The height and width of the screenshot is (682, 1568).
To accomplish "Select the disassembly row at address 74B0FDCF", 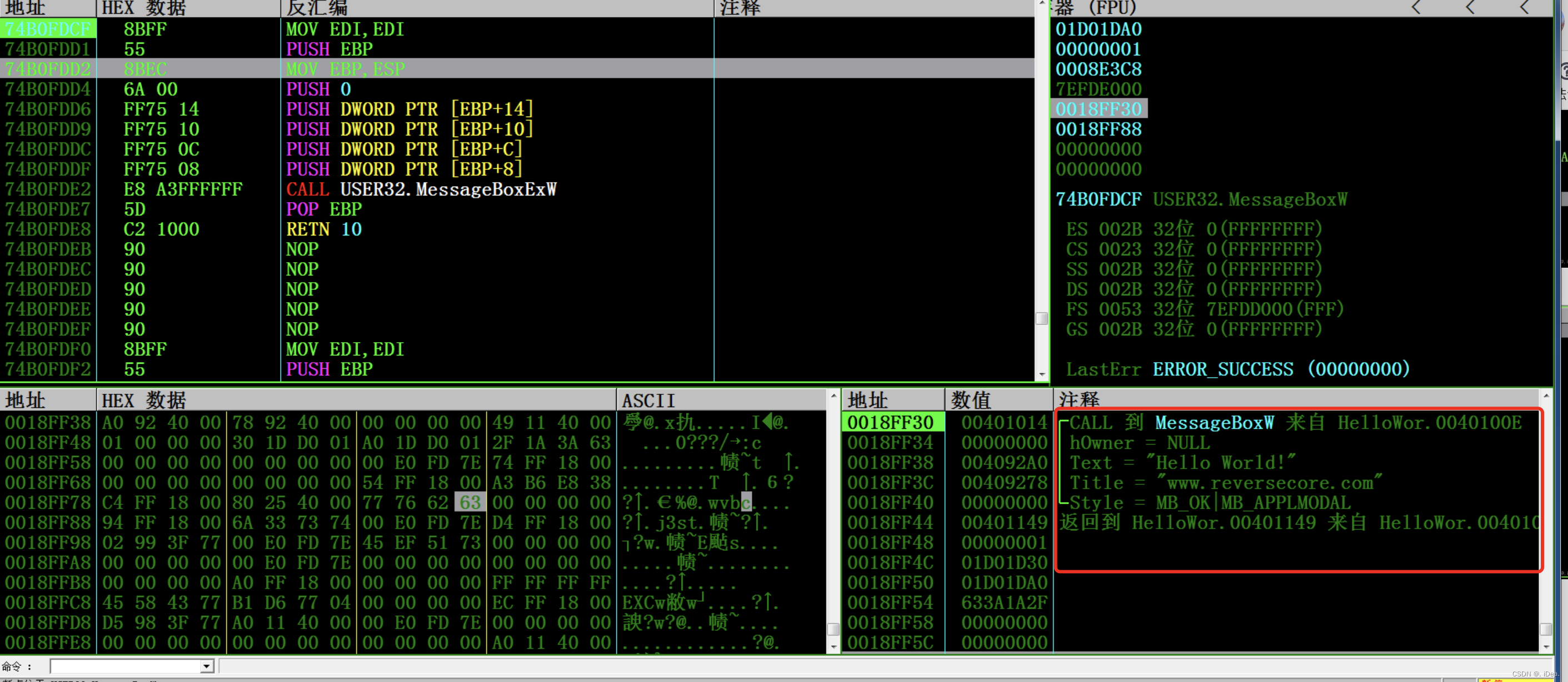I will [x=517, y=29].
